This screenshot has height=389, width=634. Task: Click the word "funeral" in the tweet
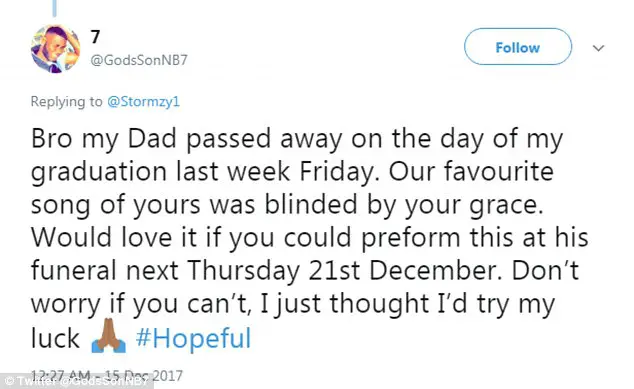(x=74, y=270)
